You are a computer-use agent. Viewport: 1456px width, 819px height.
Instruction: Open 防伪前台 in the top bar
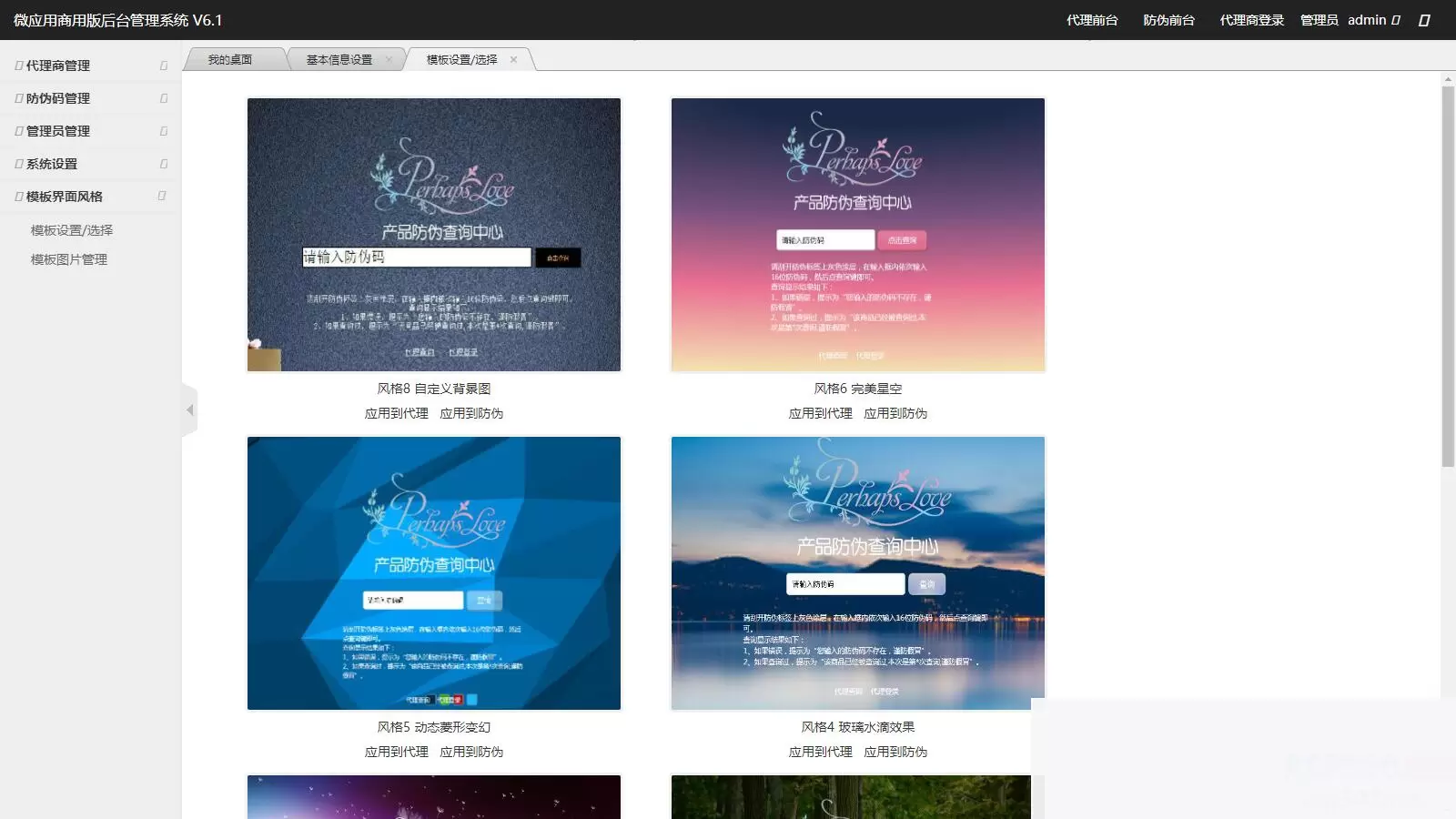[1168, 20]
